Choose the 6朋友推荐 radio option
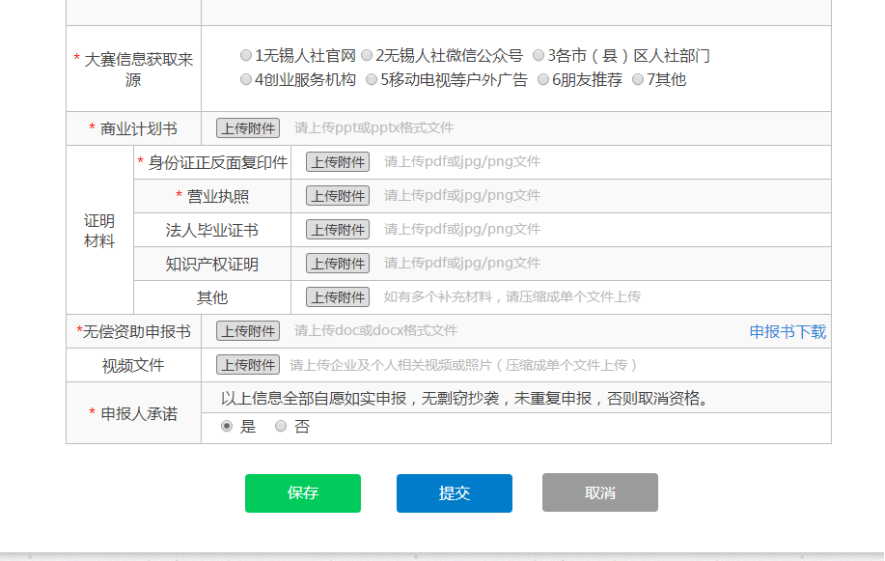 point(543,80)
